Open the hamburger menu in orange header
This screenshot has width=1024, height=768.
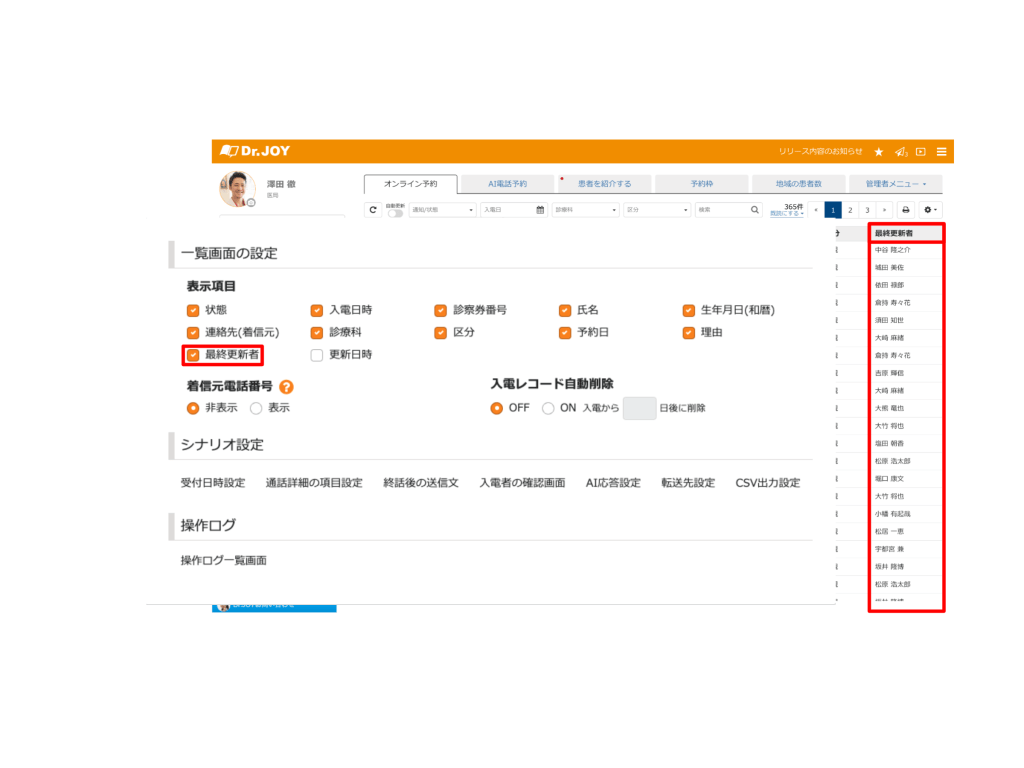tap(941, 152)
